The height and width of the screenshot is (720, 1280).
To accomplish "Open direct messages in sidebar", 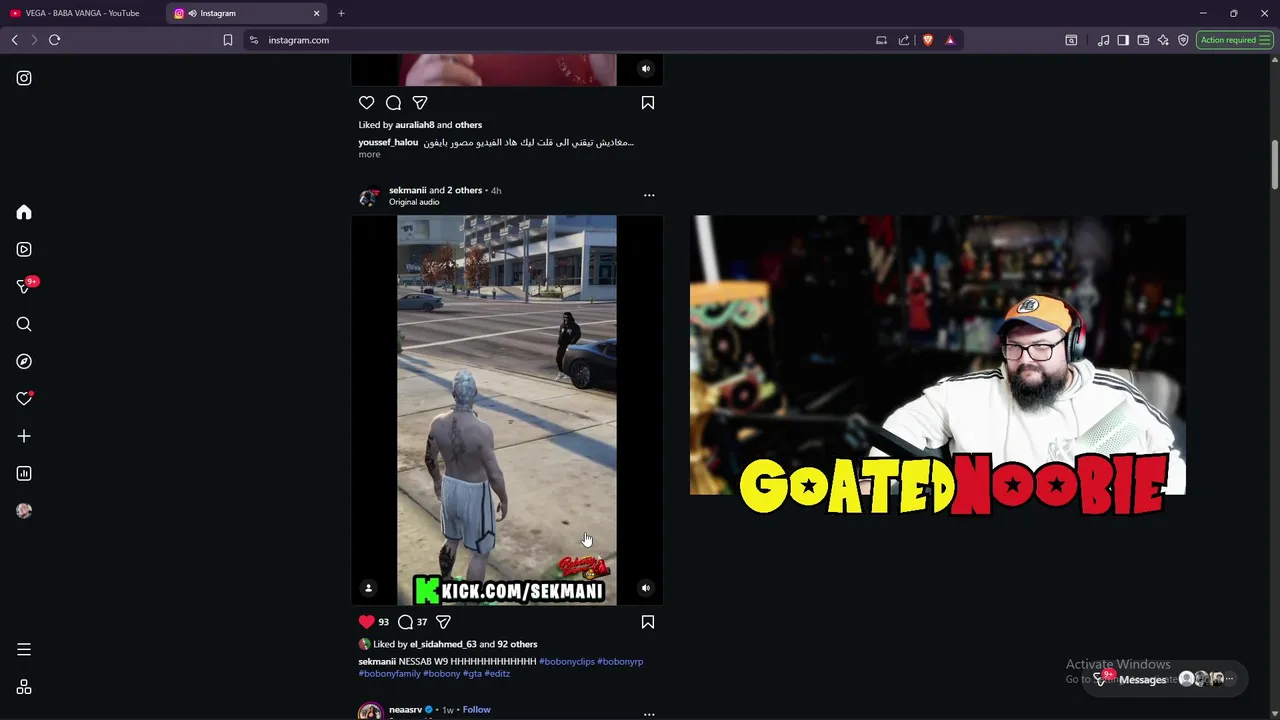I will pos(24,286).
